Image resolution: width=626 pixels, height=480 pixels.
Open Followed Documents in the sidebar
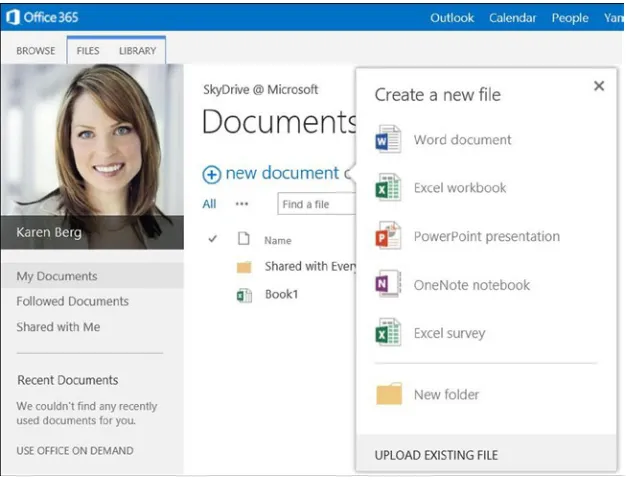pos(72,301)
